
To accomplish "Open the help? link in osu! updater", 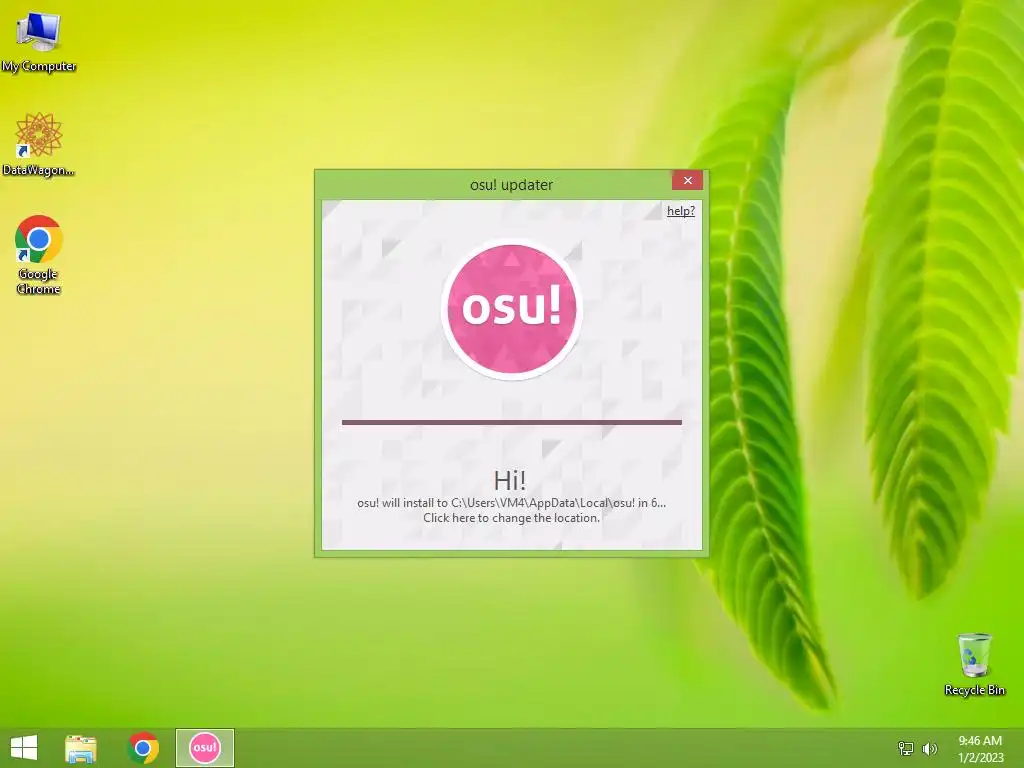I will (x=680, y=211).
